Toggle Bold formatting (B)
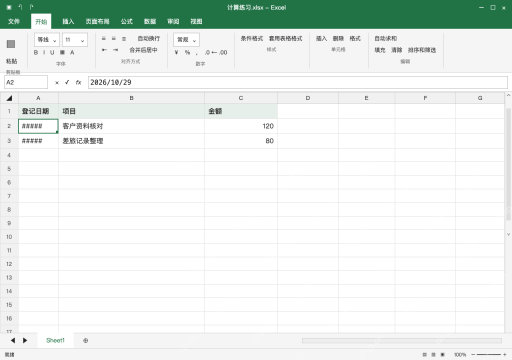512x360 pixels. (36, 52)
